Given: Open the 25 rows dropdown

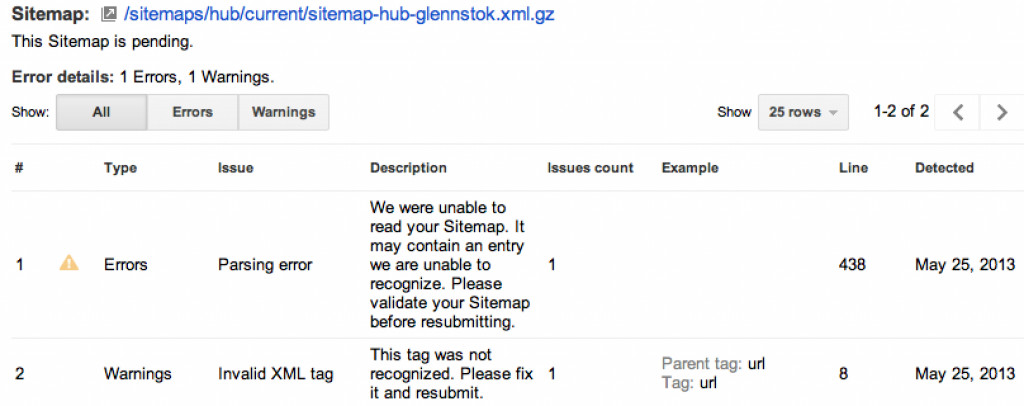Looking at the screenshot, I should (803, 112).
